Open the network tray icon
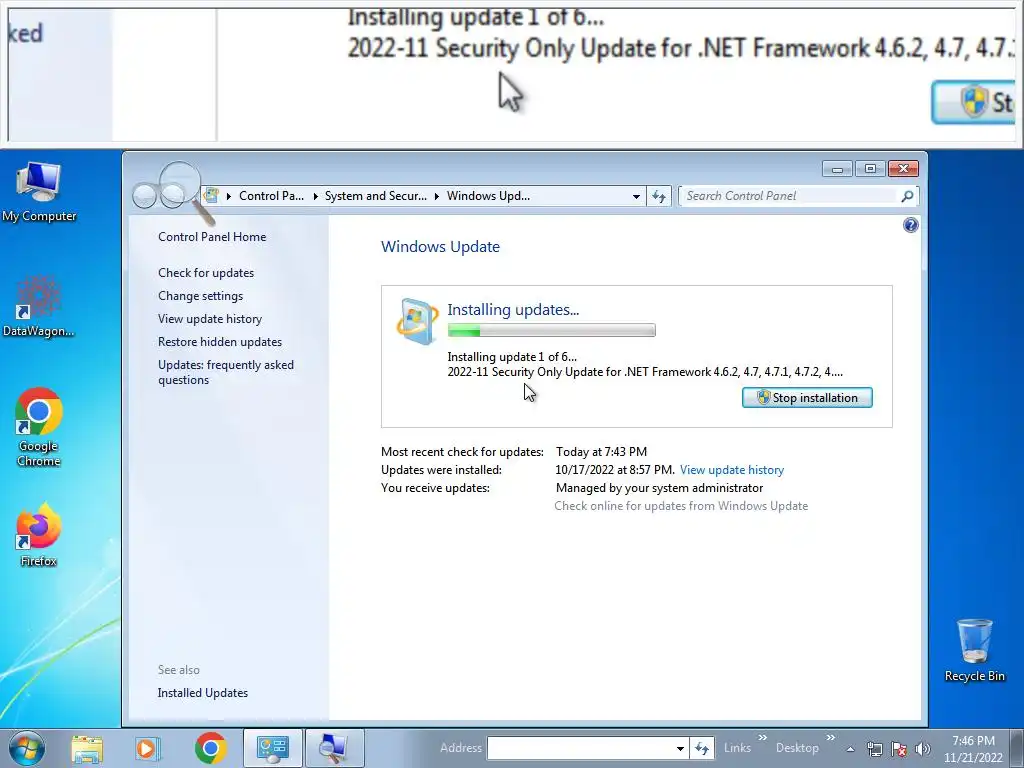 click(874, 750)
